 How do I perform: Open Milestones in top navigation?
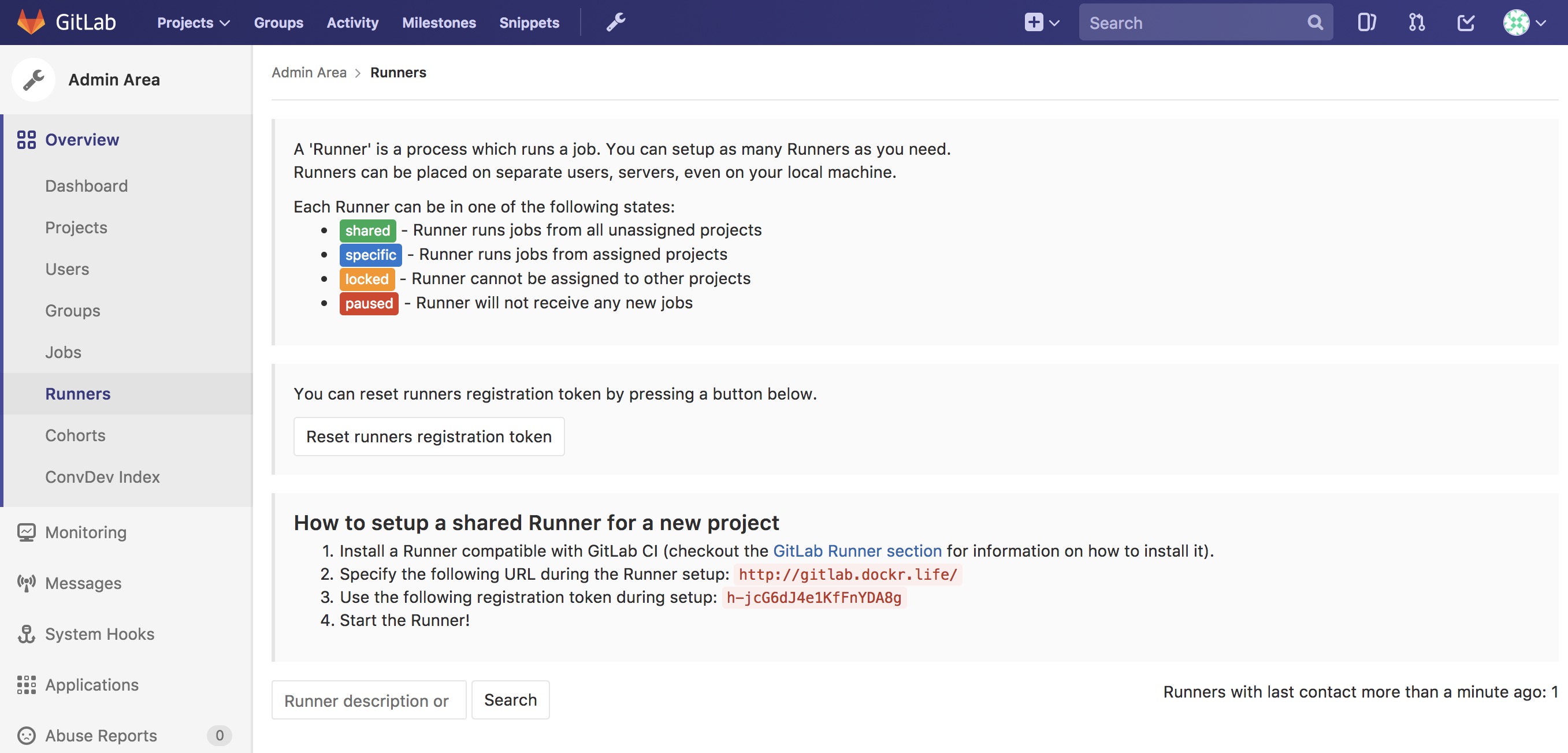(439, 23)
